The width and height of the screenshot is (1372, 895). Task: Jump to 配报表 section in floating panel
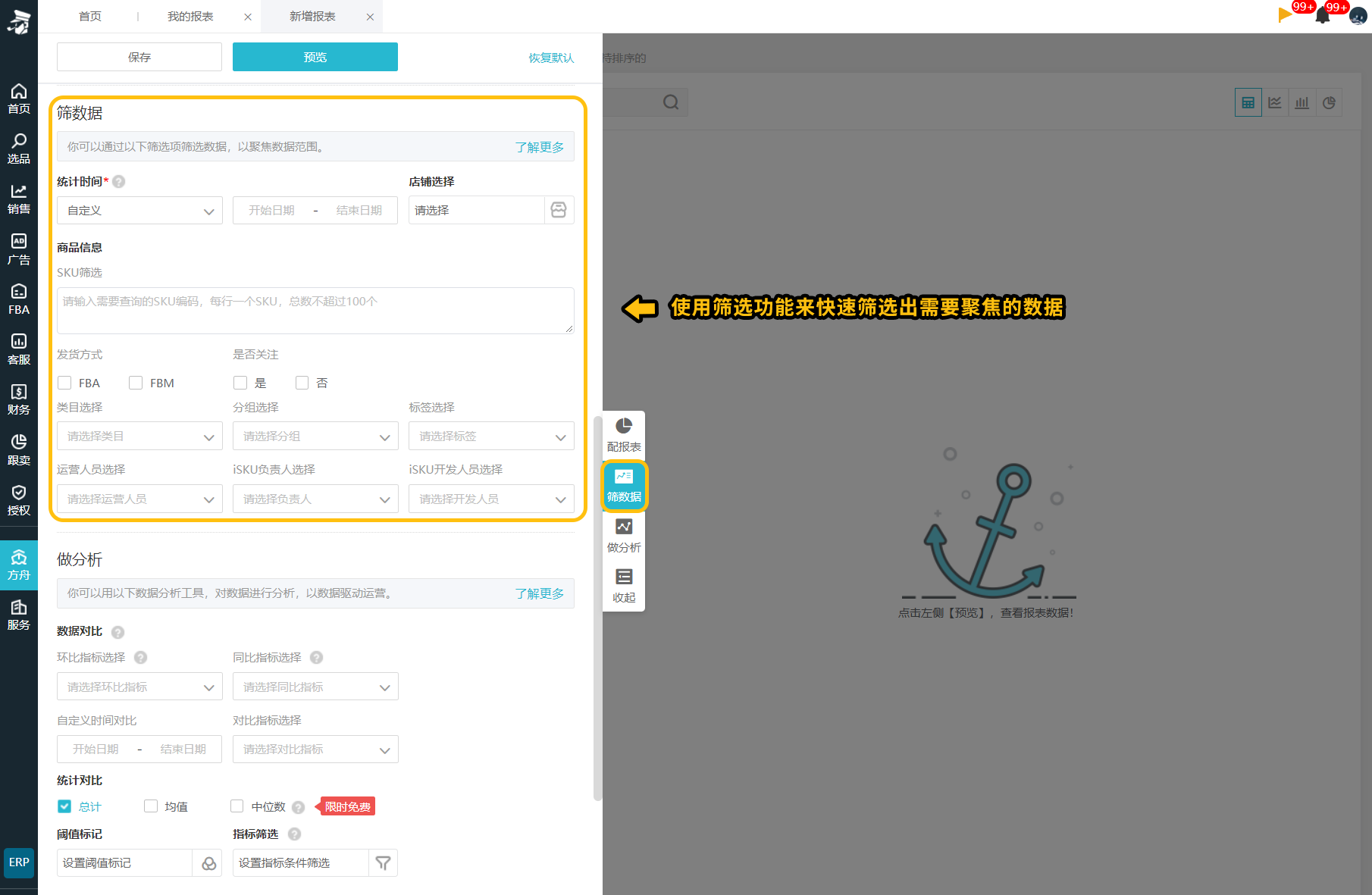pos(624,436)
